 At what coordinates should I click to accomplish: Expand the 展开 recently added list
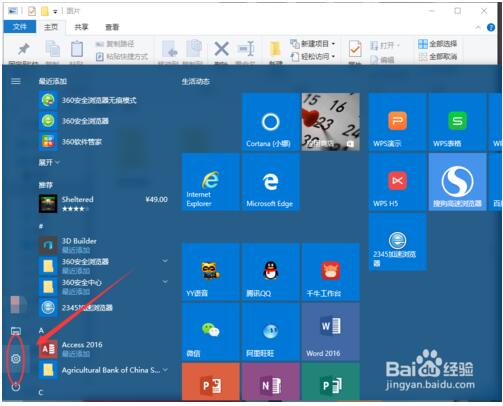[49, 162]
